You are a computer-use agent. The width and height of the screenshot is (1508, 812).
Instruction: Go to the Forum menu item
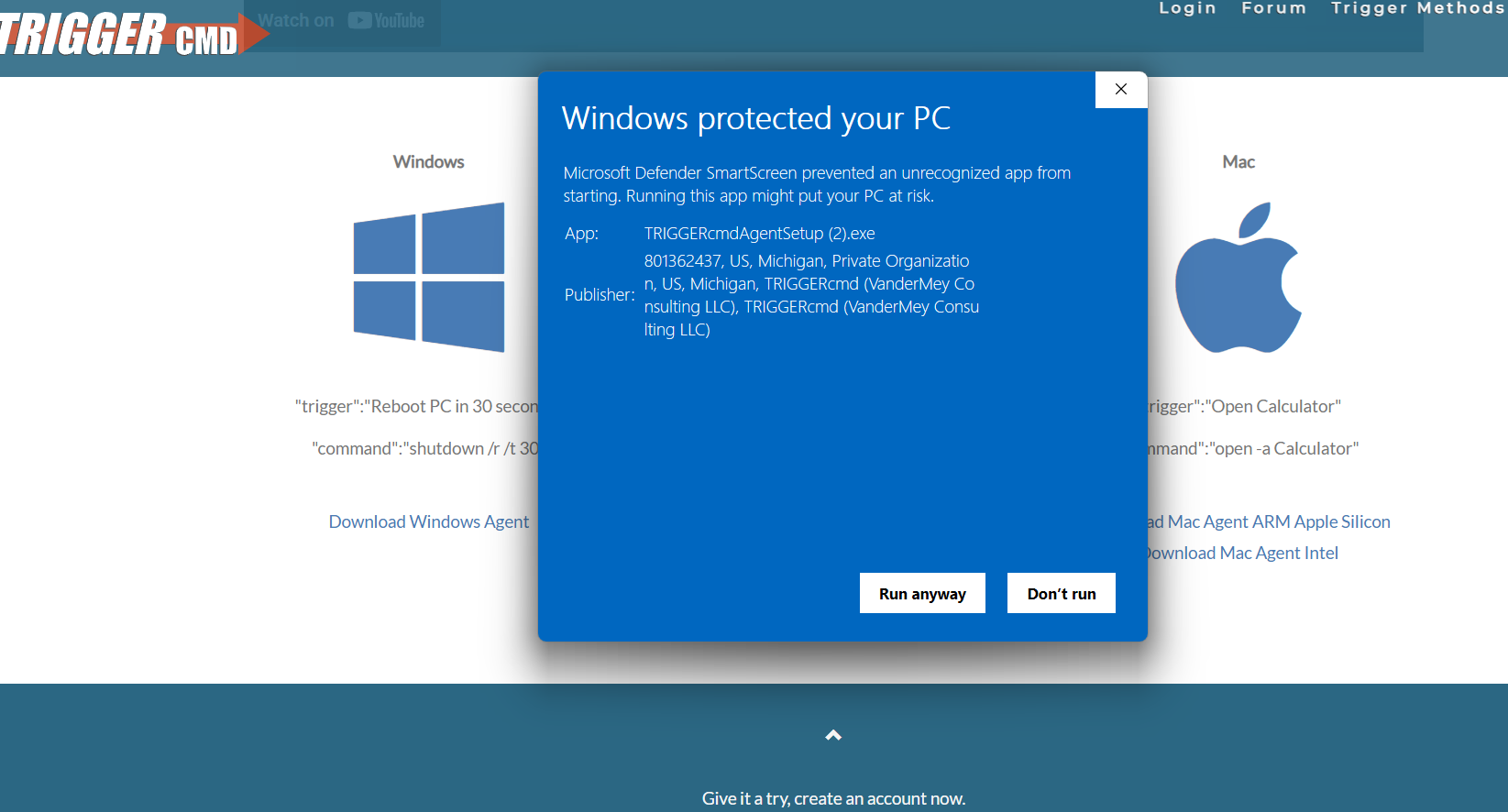[x=1273, y=8]
